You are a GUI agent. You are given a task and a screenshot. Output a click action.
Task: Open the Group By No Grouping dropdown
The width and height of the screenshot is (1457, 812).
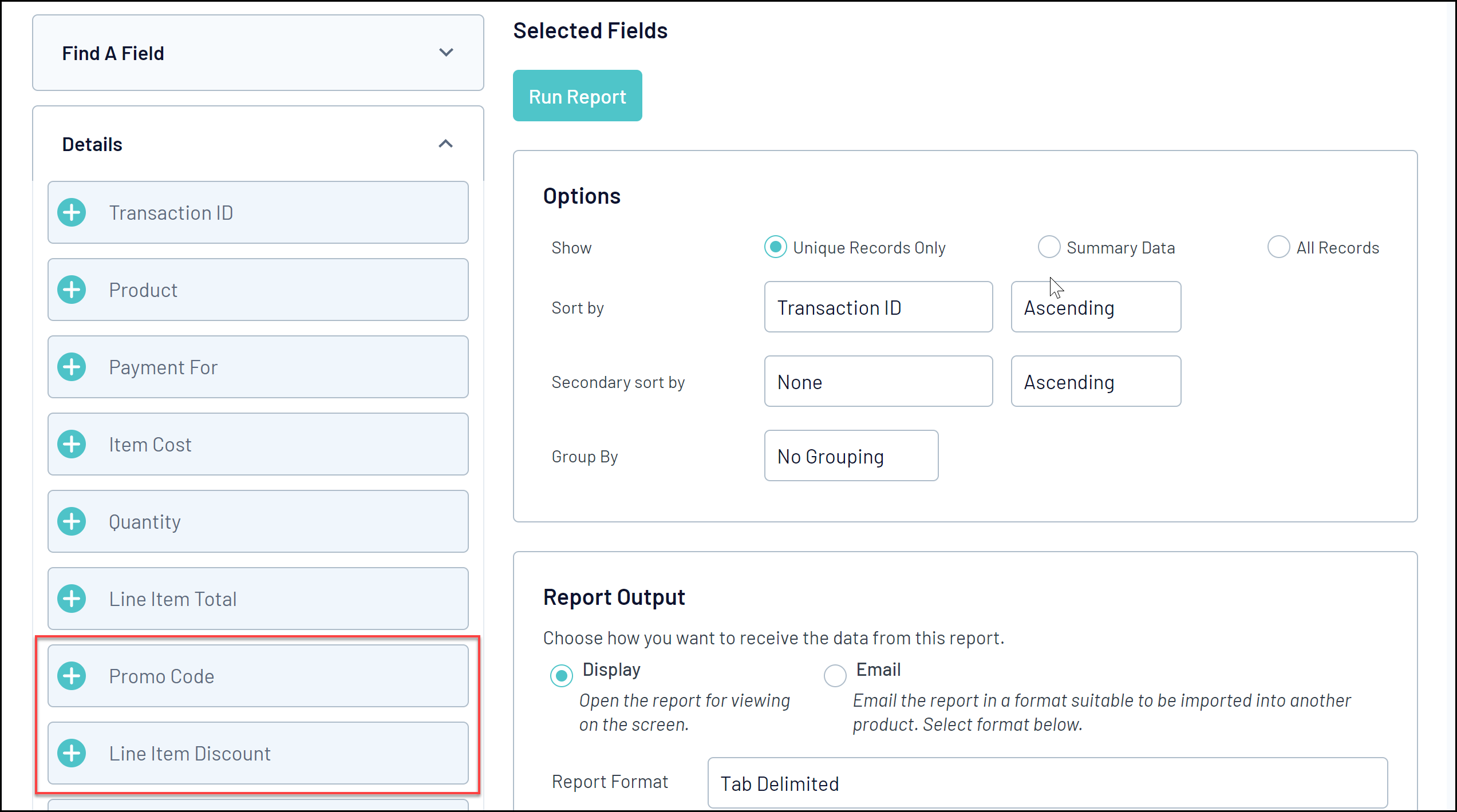pos(851,456)
